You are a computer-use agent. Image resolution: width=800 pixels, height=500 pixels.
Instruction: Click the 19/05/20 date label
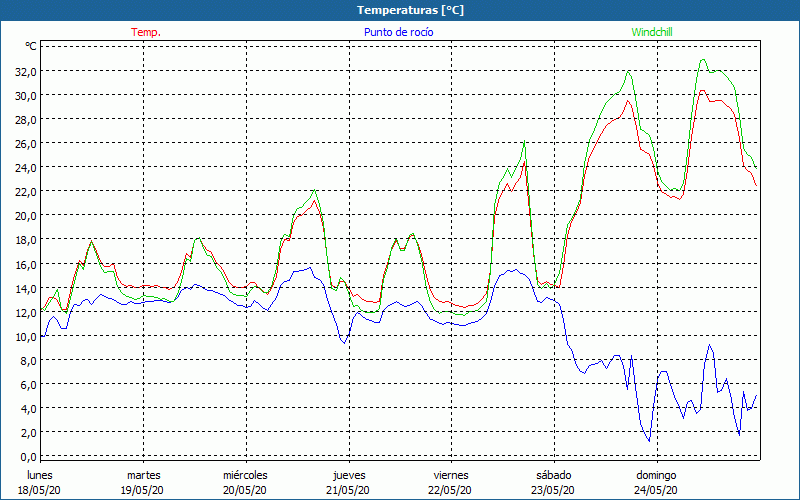pos(142,490)
